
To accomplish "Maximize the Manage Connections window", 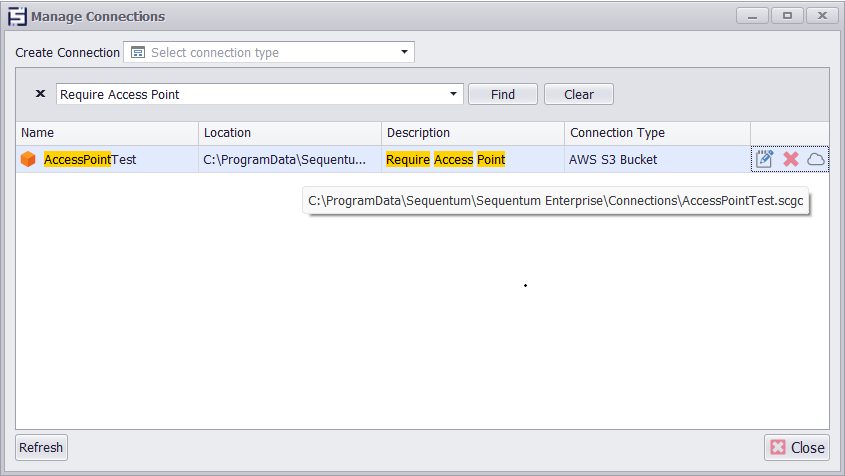I will pos(787,16).
